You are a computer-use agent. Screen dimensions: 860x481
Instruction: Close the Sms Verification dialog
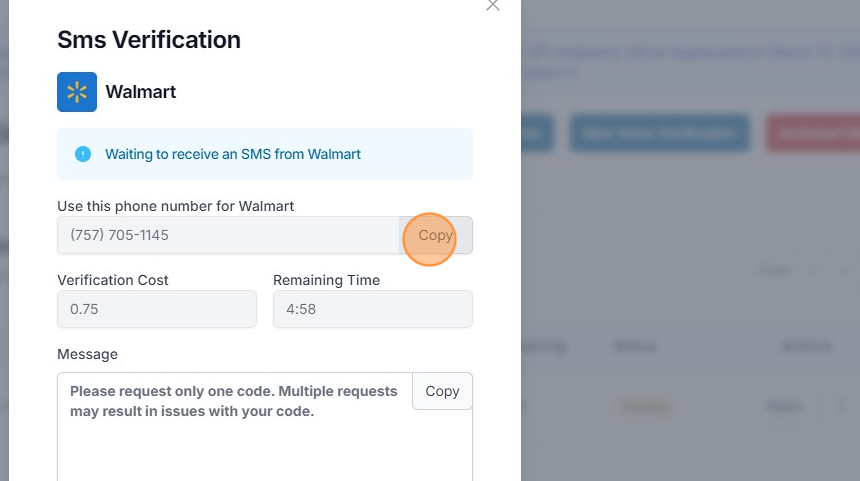tap(492, 5)
